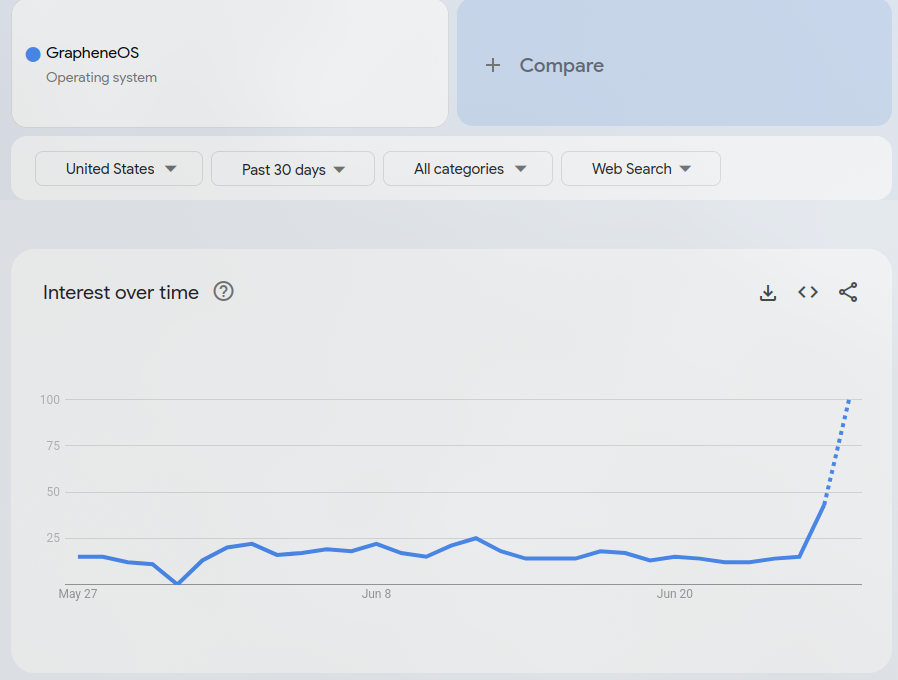Download the interest over time CSV
This screenshot has height=680, width=898.
click(x=767, y=293)
